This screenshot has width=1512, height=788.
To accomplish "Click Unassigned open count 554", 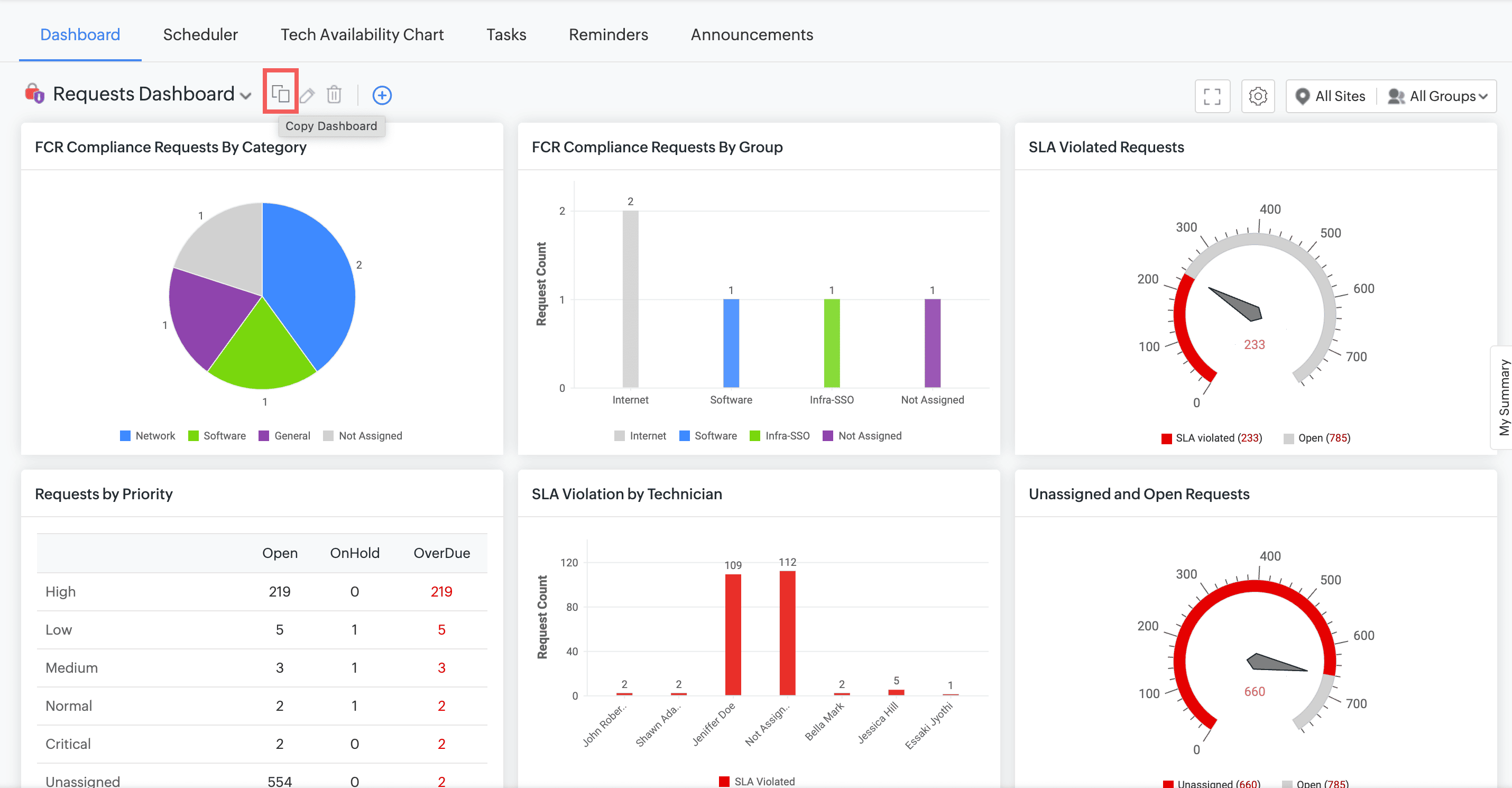I will [279, 781].
